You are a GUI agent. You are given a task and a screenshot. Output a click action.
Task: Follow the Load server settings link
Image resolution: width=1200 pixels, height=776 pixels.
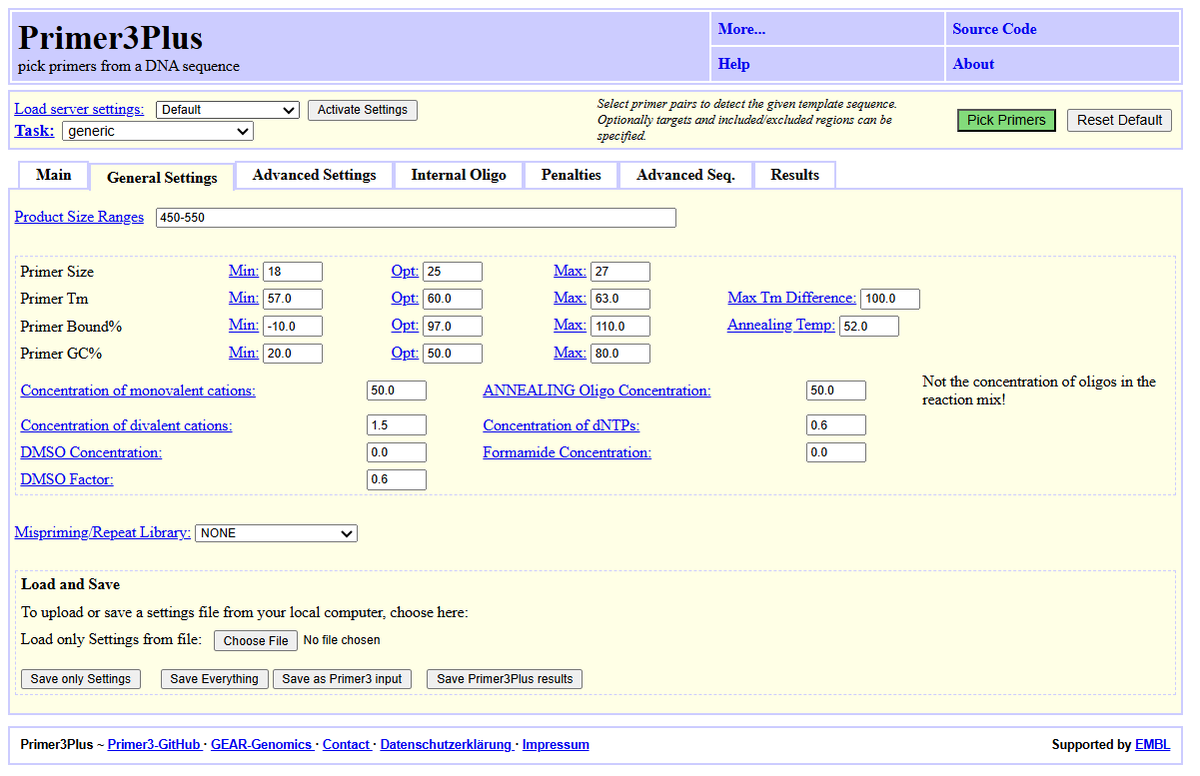[x=79, y=109]
